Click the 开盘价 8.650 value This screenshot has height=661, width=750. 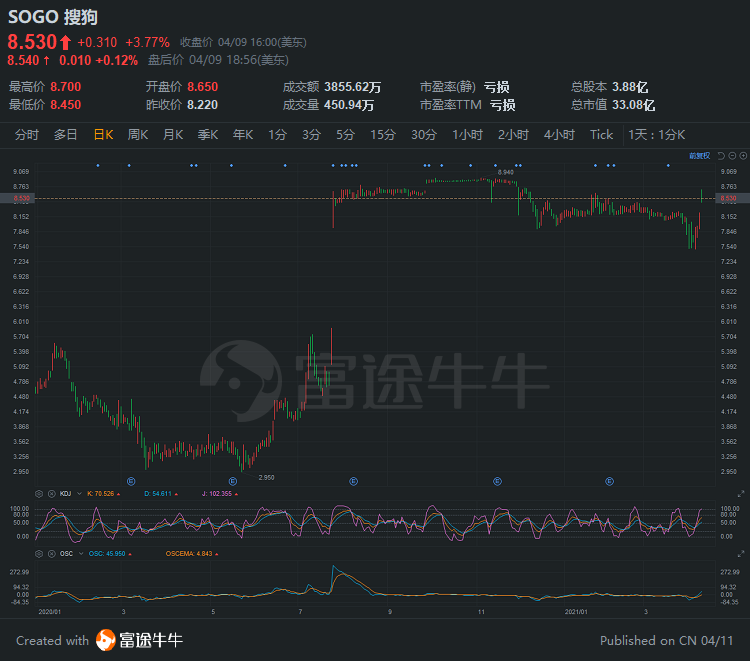point(203,87)
